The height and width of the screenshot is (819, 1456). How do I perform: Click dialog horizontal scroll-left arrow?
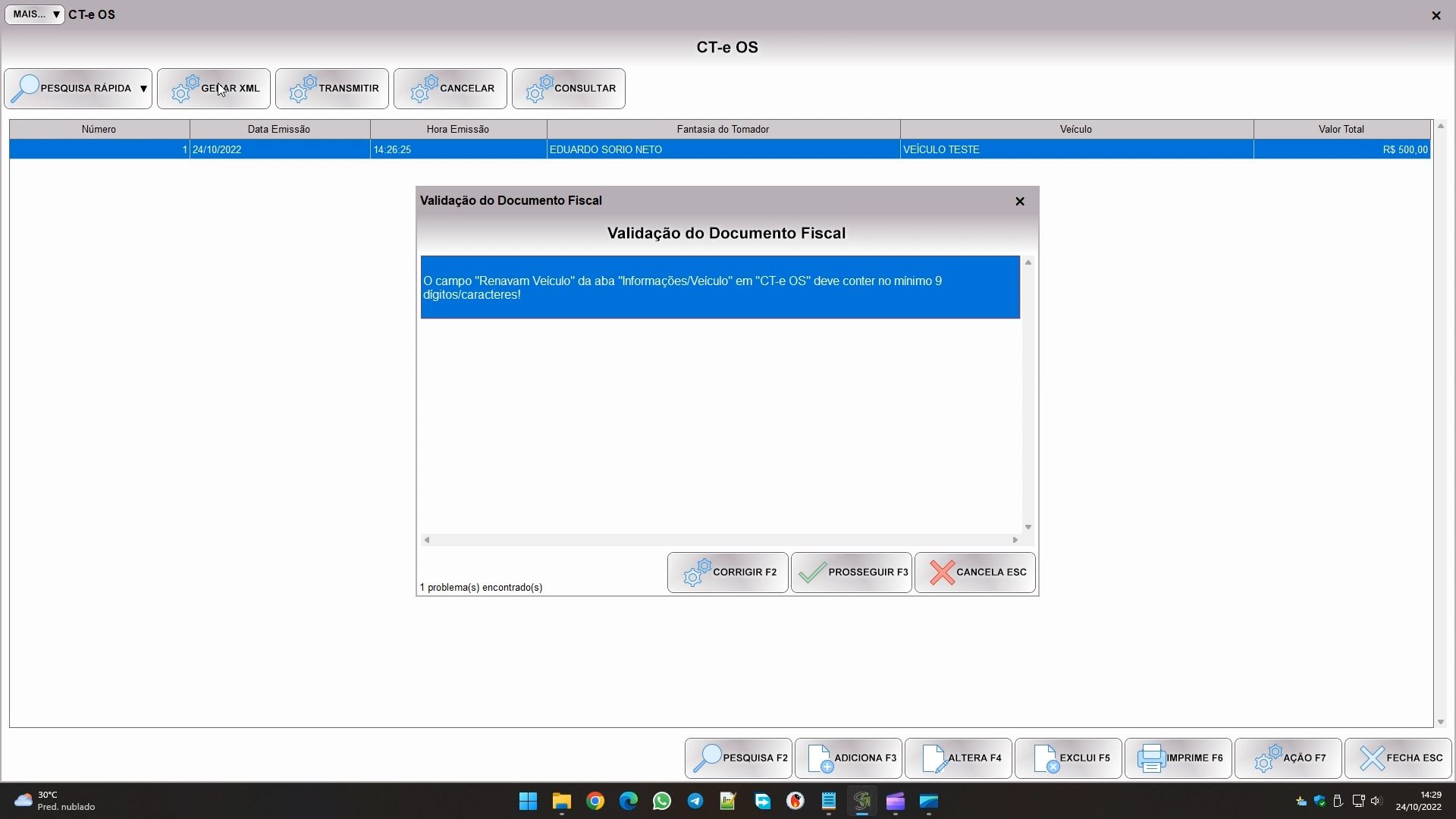[427, 540]
